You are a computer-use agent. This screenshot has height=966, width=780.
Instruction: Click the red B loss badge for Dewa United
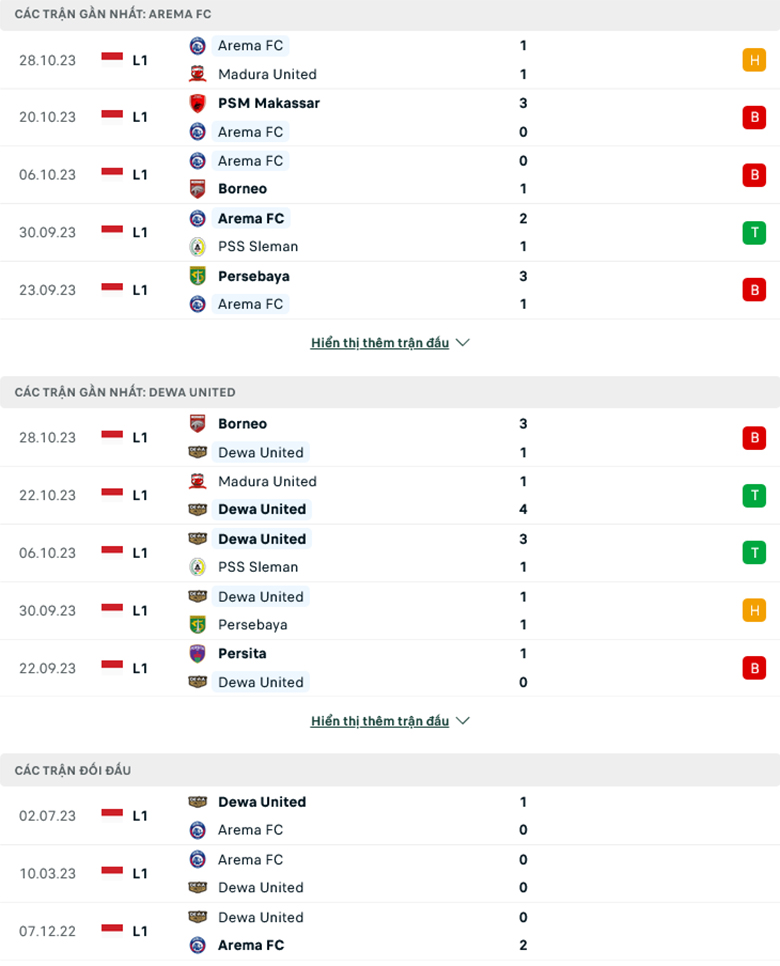coord(755,438)
